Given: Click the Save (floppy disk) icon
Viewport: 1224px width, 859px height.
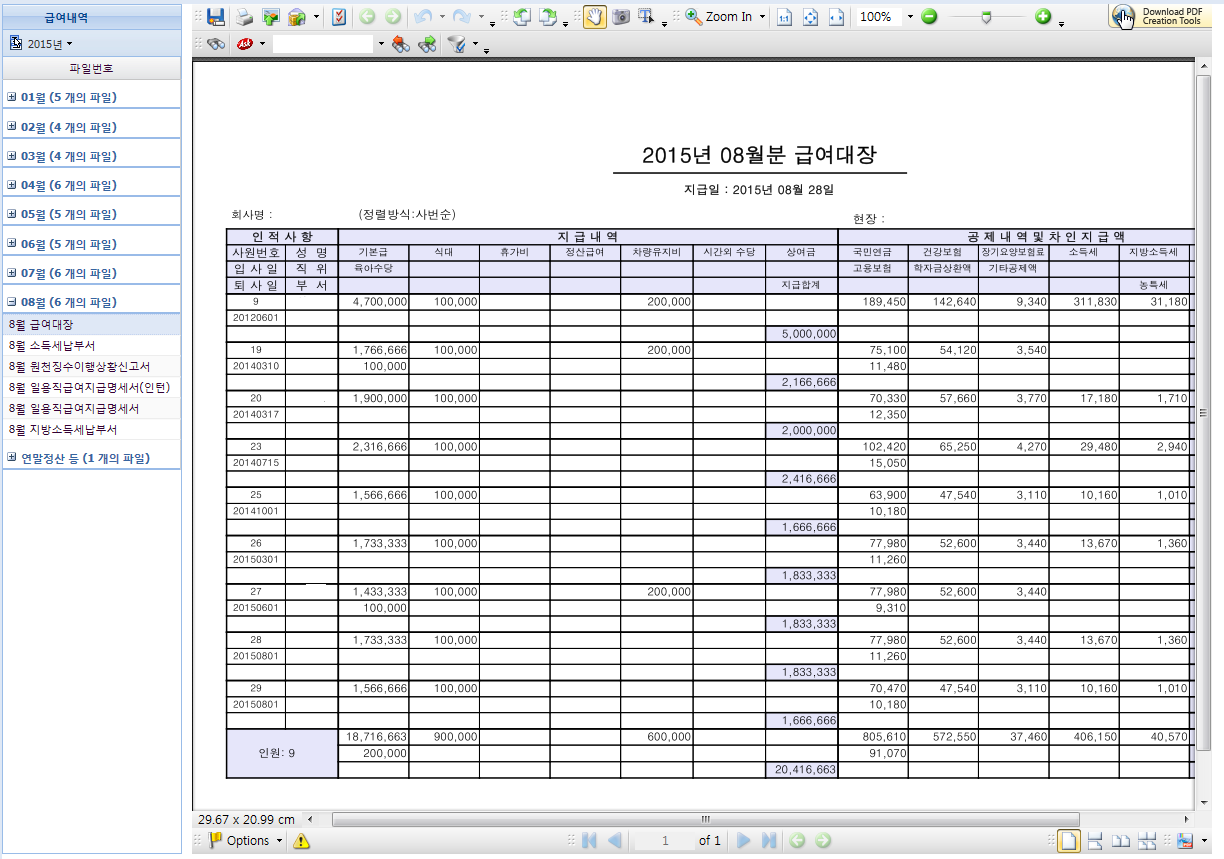Looking at the screenshot, I should 216,17.
